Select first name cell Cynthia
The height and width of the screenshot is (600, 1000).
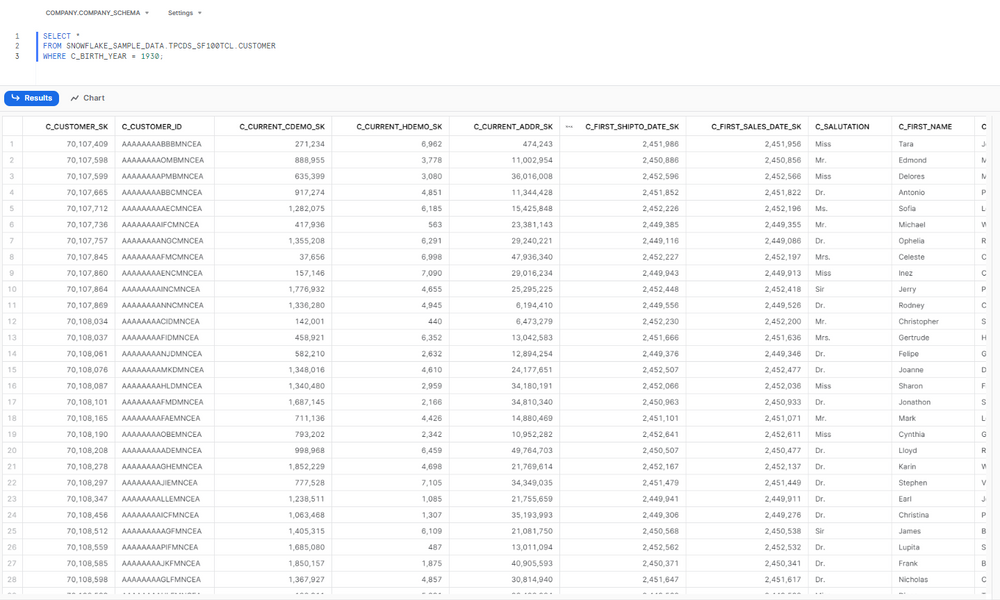[x=911, y=434]
